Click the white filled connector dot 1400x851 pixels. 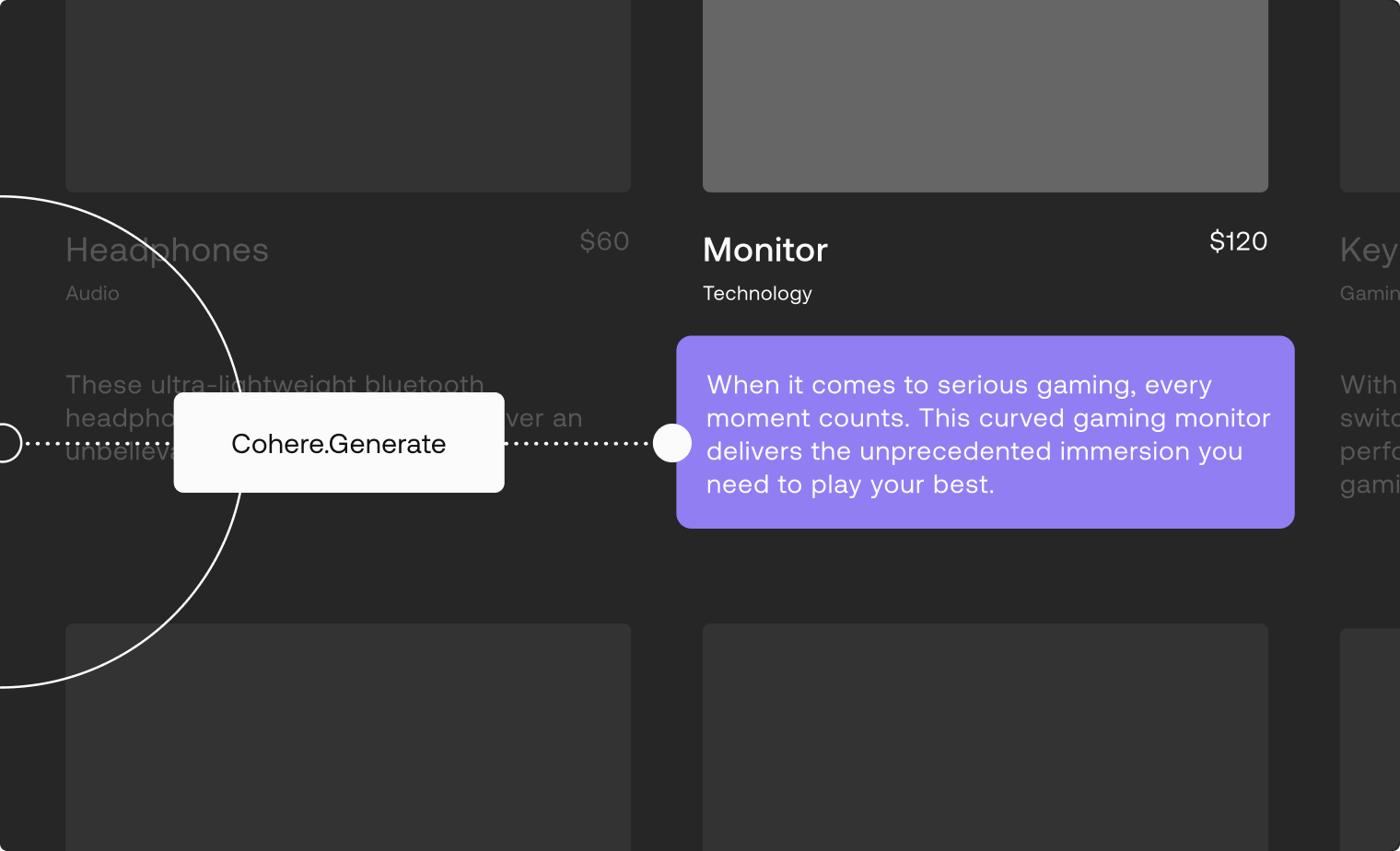tap(672, 443)
